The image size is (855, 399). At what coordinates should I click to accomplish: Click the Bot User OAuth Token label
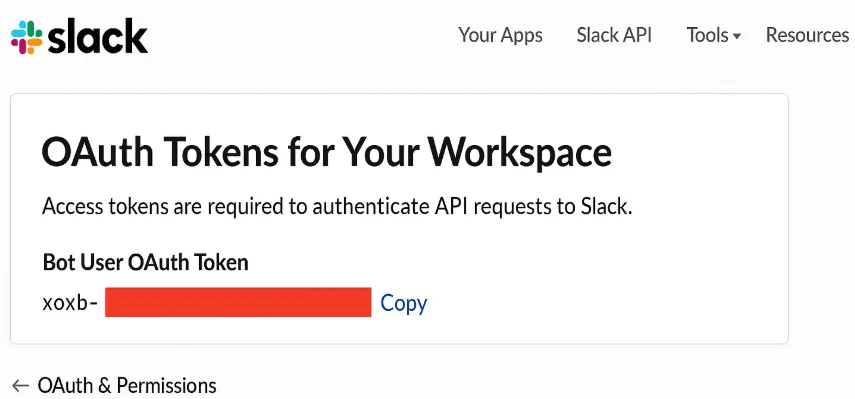click(146, 263)
